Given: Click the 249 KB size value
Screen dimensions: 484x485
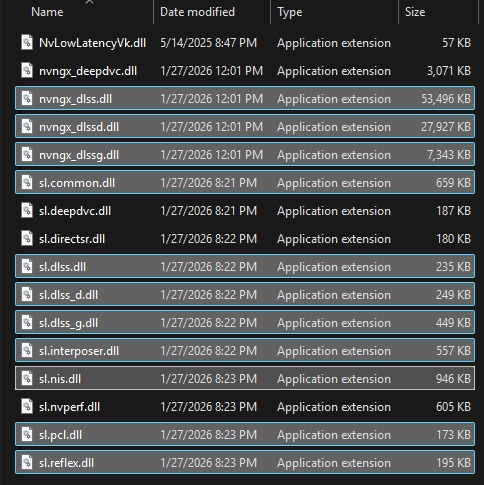Looking at the screenshot, I should point(453,295).
